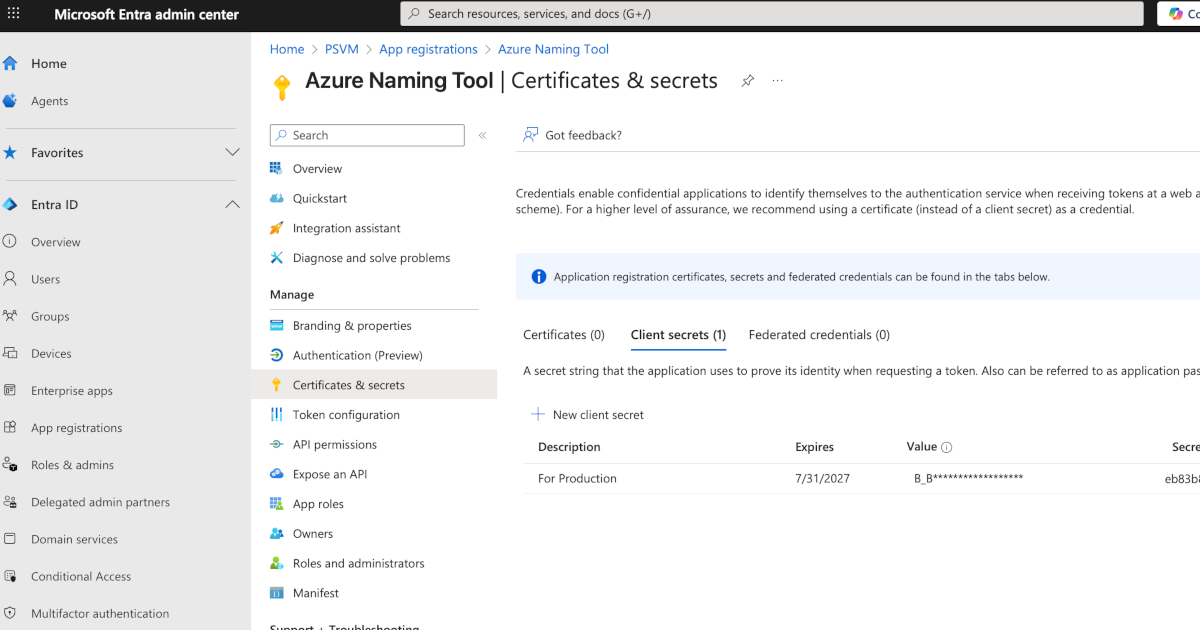Click the Entra ID diamond icon

pyautogui.click(x=10, y=205)
